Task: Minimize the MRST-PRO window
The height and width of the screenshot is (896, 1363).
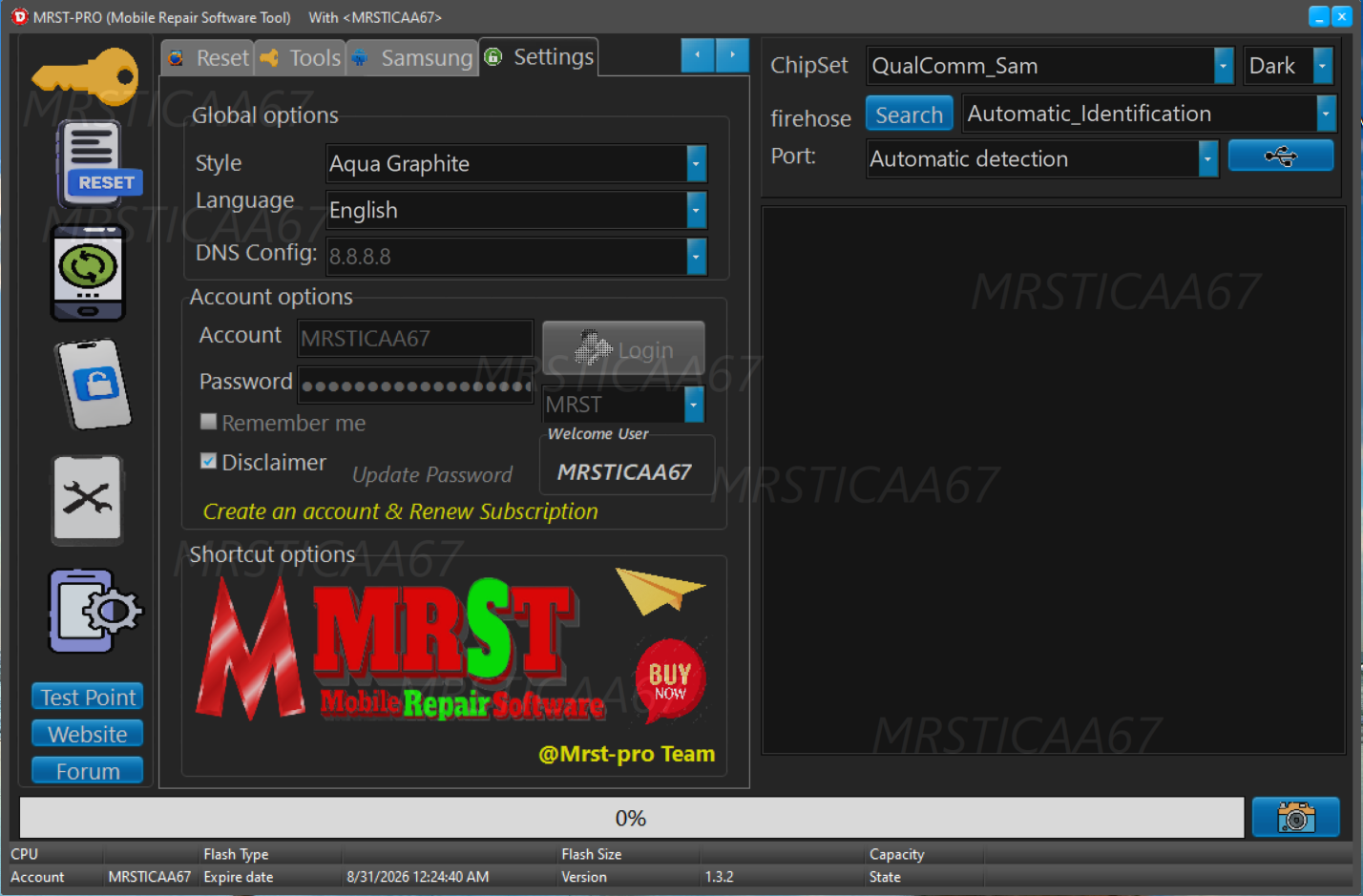Action: pos(1319,16)
